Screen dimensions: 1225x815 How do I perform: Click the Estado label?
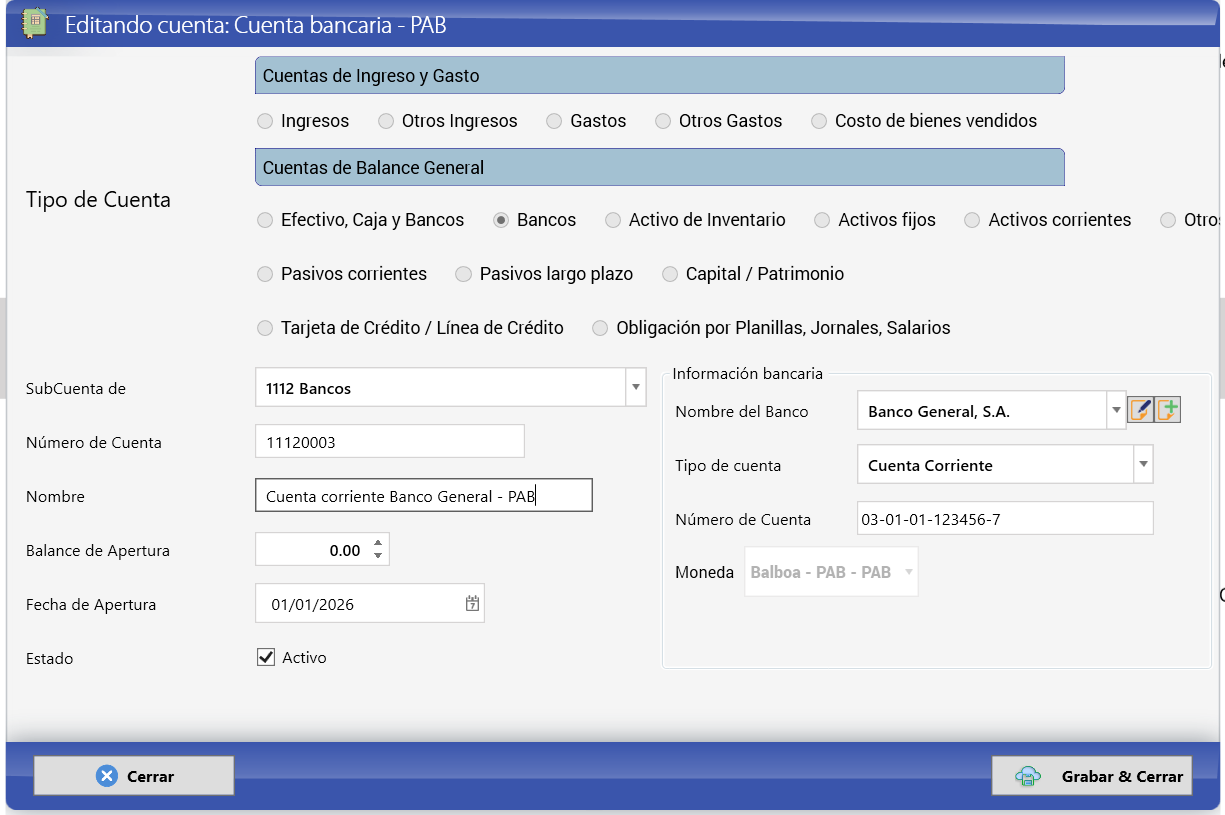click(50, 659)
